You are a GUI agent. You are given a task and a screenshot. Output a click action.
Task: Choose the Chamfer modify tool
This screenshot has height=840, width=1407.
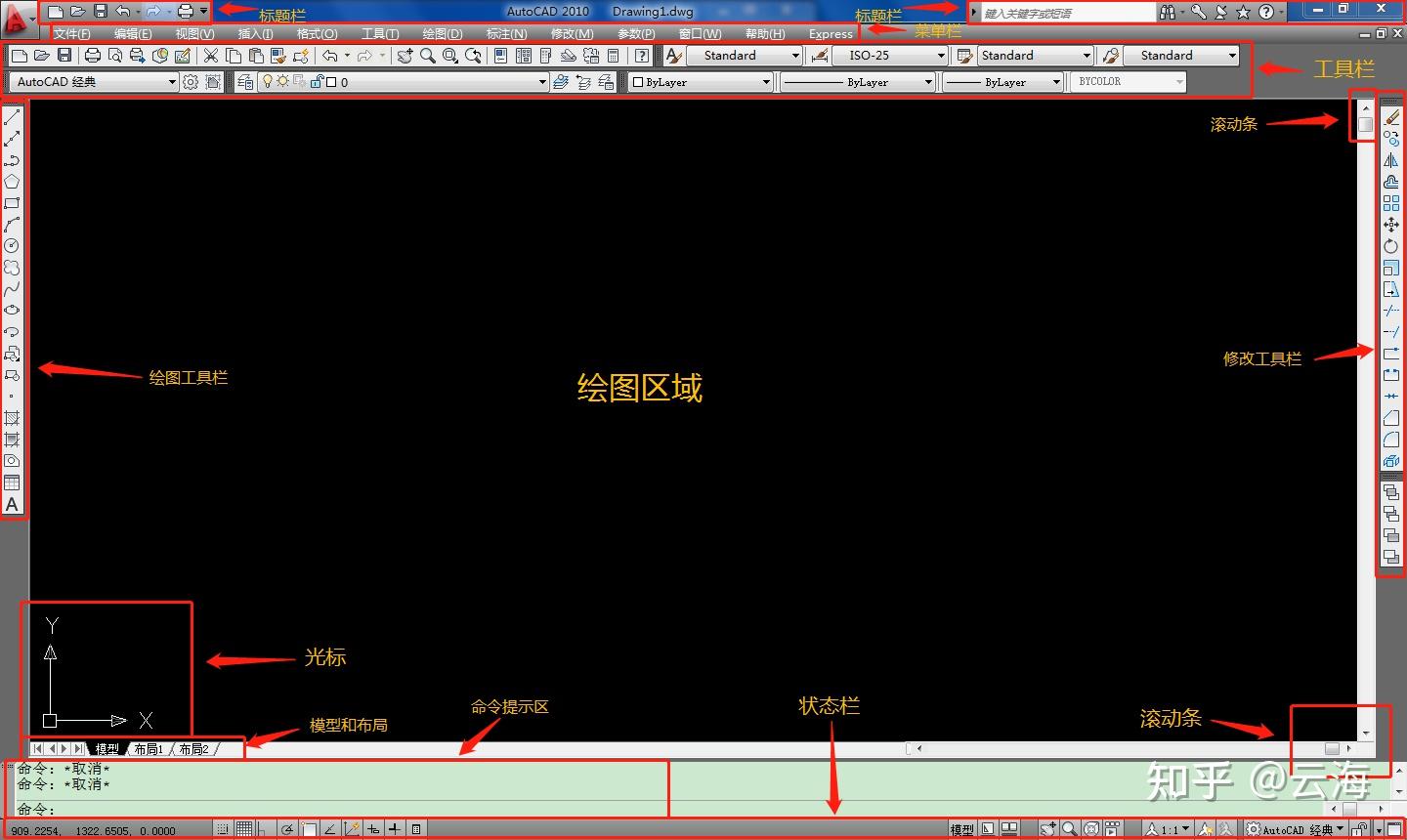[x=1391, y=418]
